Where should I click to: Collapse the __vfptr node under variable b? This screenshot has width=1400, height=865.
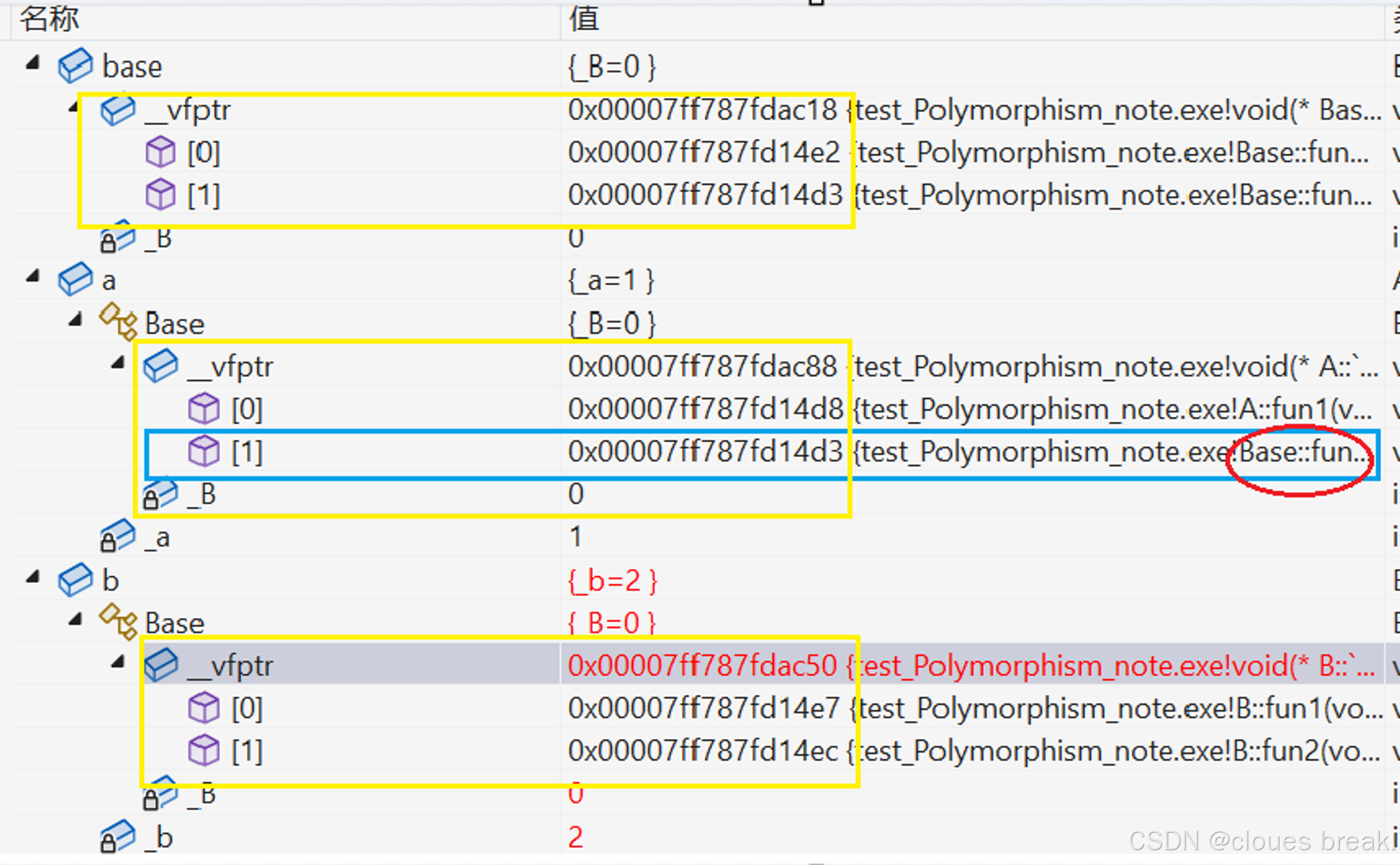coord(118,662)
